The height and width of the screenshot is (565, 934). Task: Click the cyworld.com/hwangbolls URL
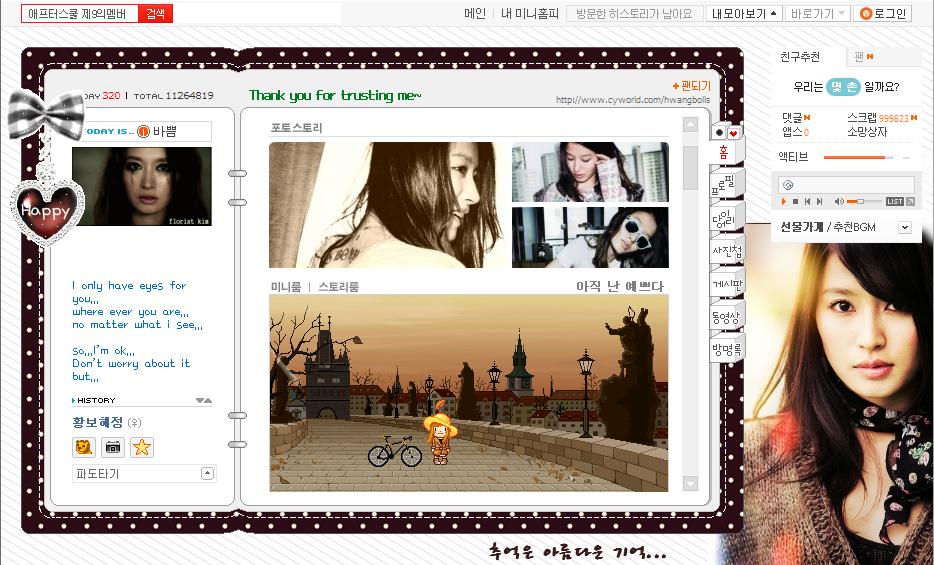[x=633, y=100]
